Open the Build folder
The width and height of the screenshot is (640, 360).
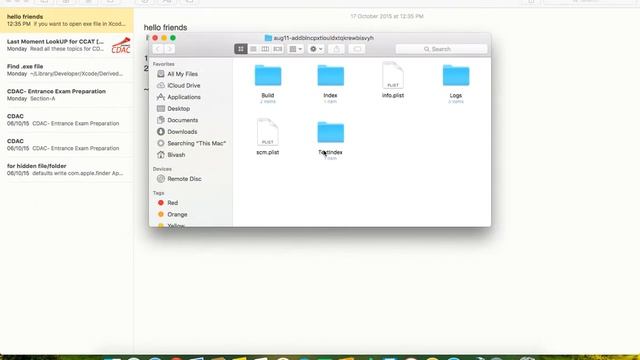point(268,76)
